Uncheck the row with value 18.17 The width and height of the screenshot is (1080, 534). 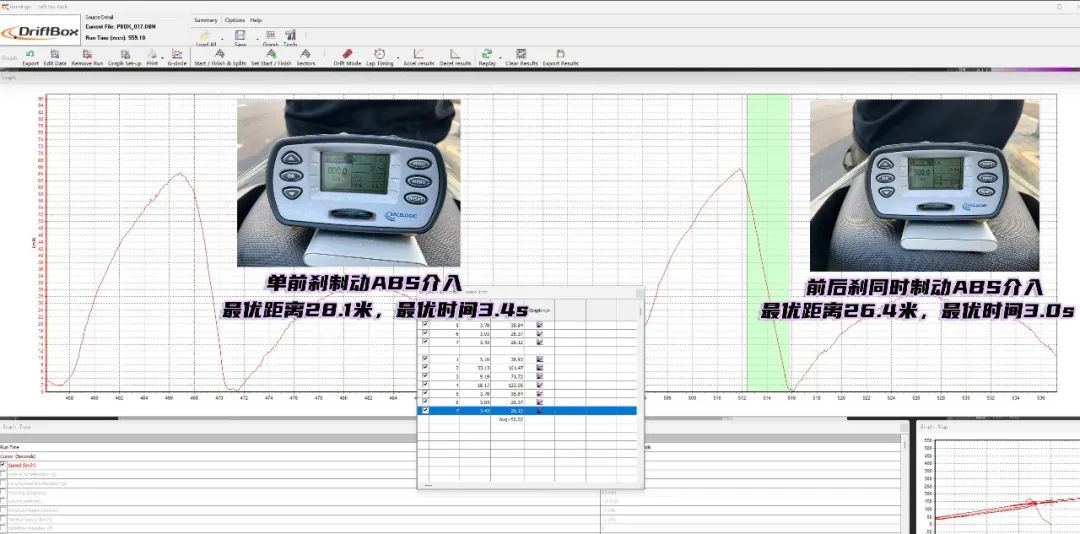pos(425,384)
